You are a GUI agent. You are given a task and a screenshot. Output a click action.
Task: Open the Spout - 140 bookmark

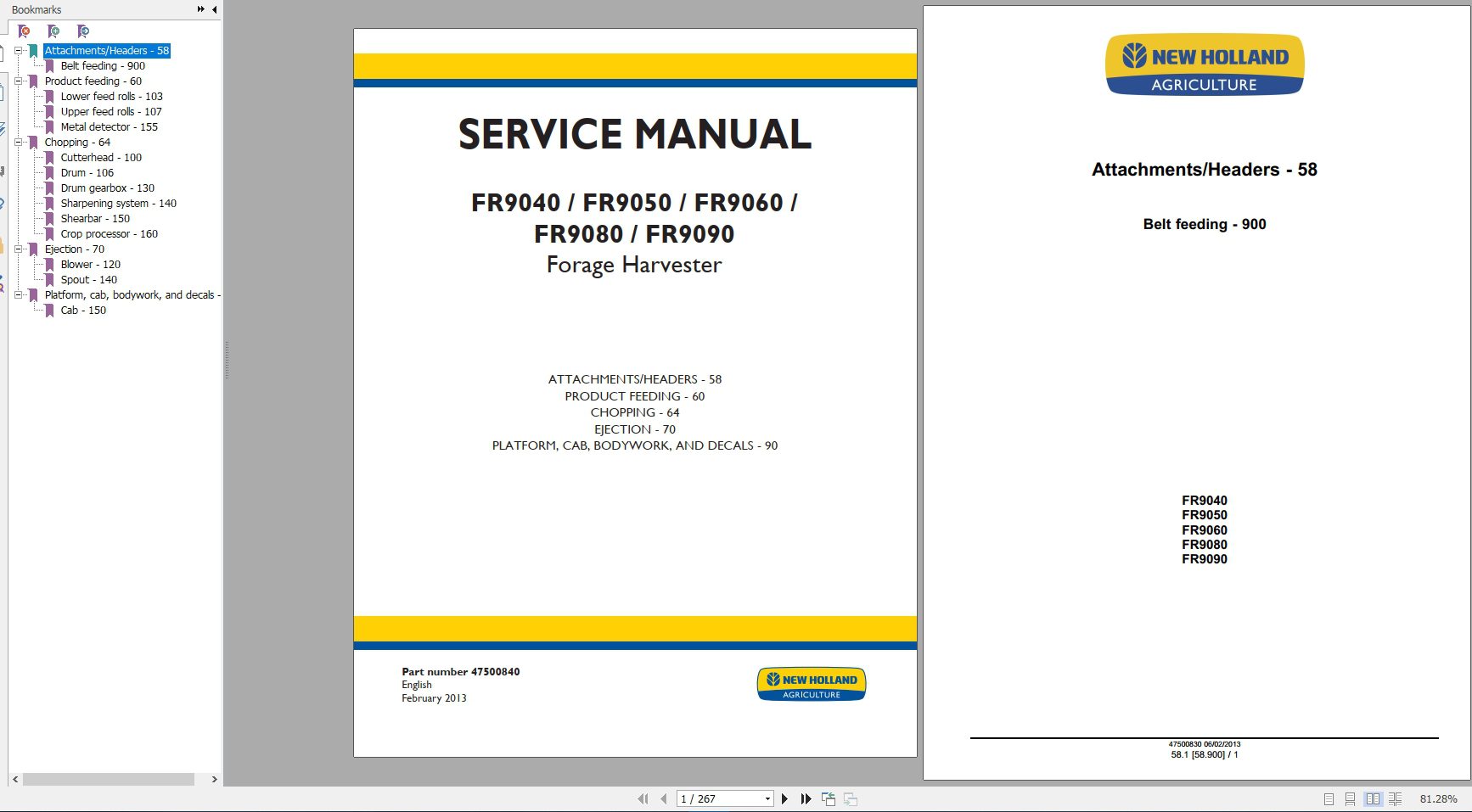pos(89,280)
